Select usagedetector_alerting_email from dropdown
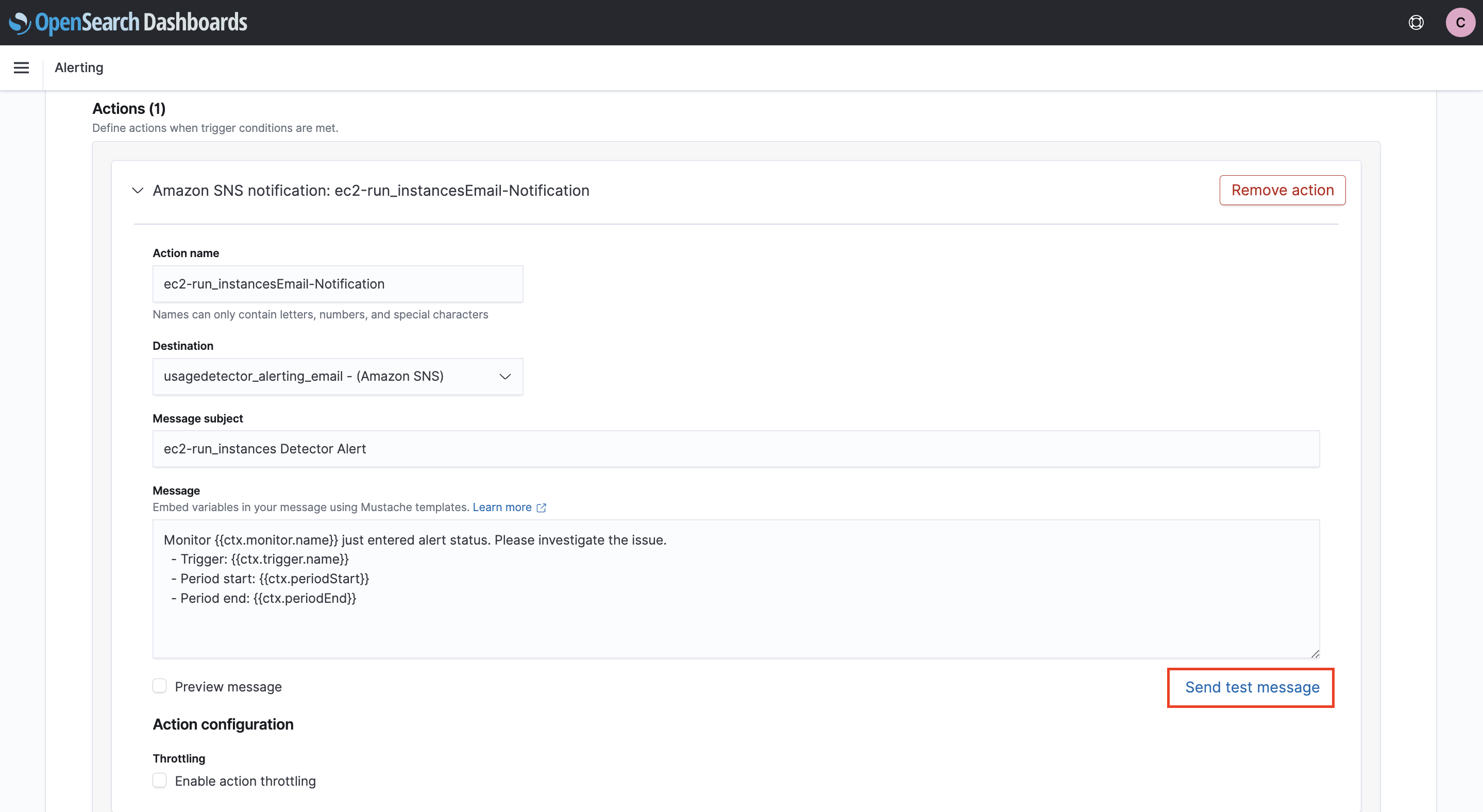This screenshot has width=1483, height=812. pos(338,376)
